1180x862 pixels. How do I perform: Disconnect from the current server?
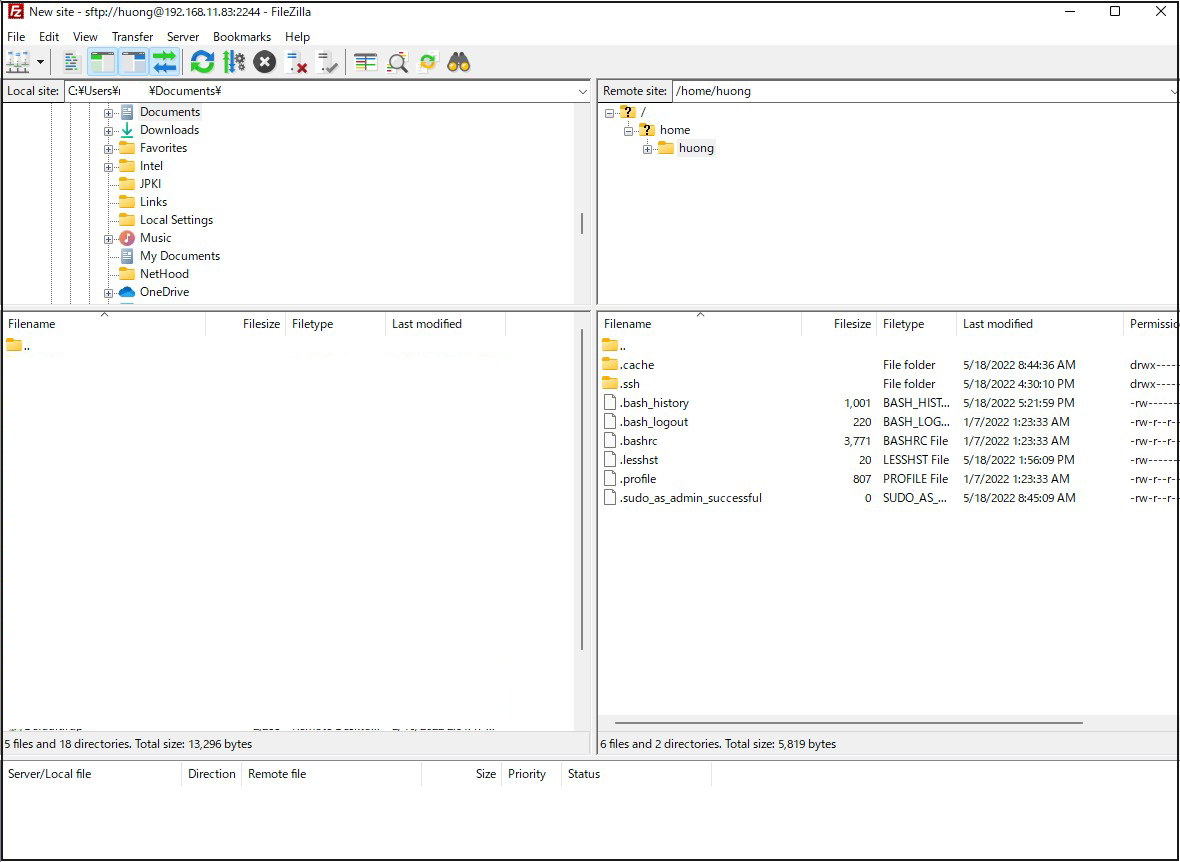[x=297, y=62]
